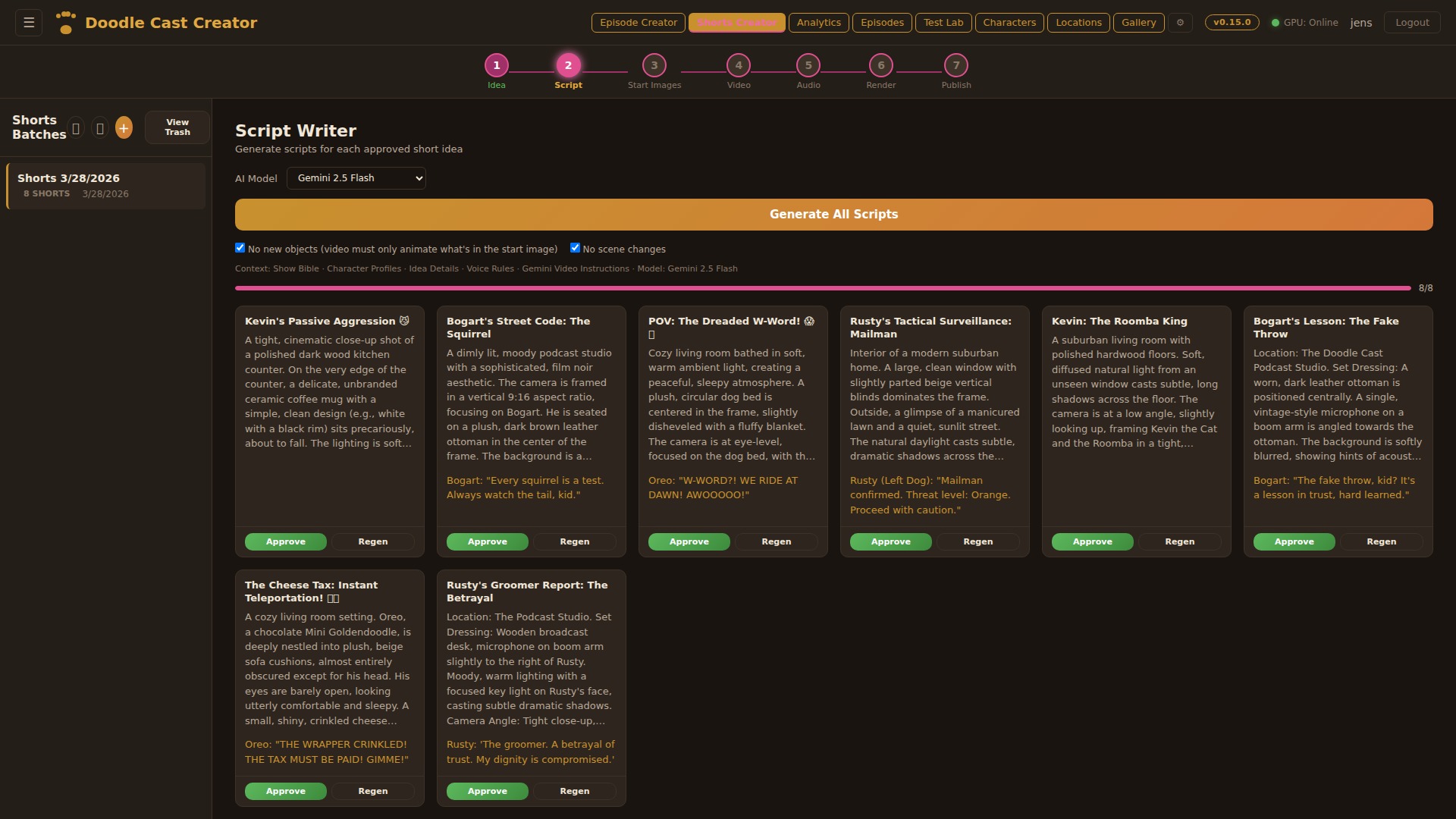This screenshot has height=819, width=1456.
Task: Uncheck the No new objects checkbox
Action: 240,248
